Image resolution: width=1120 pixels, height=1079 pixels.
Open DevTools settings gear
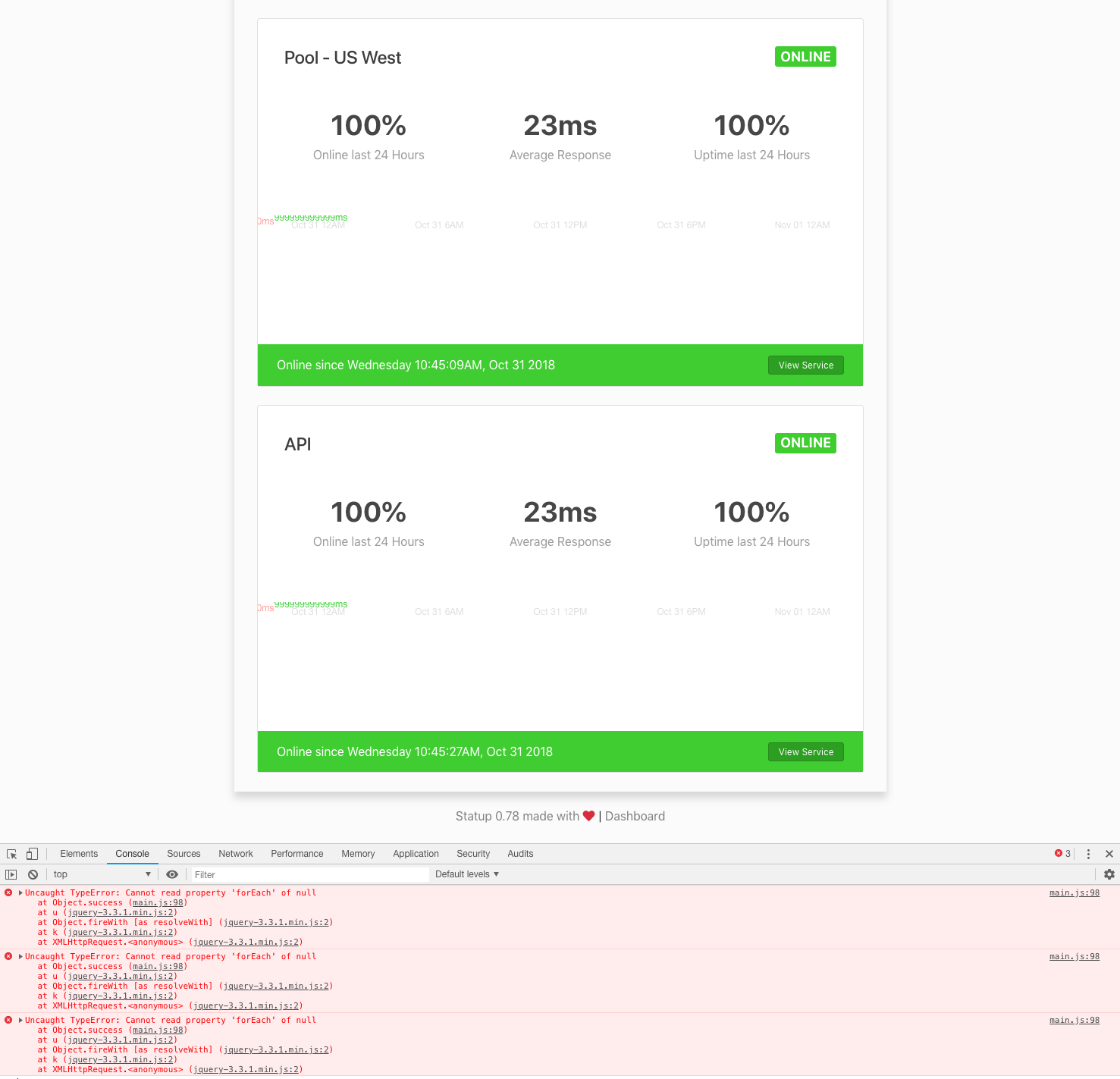[1109, 874]
